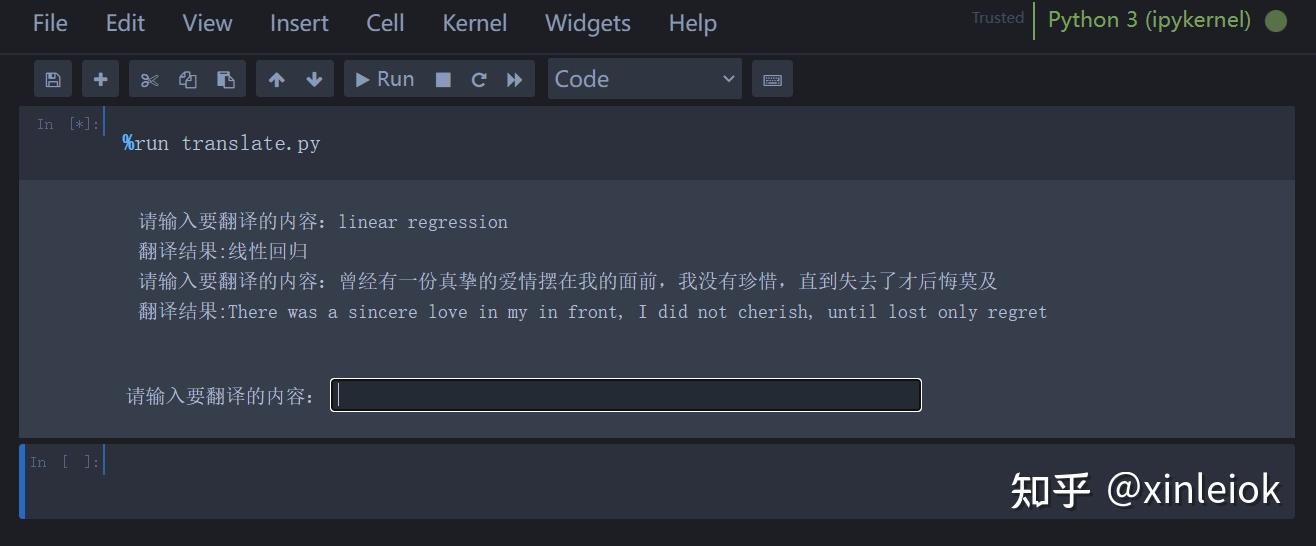This screenshot has height=546, width=1316.
Task: Open the File menu
Action: point(50,23)
